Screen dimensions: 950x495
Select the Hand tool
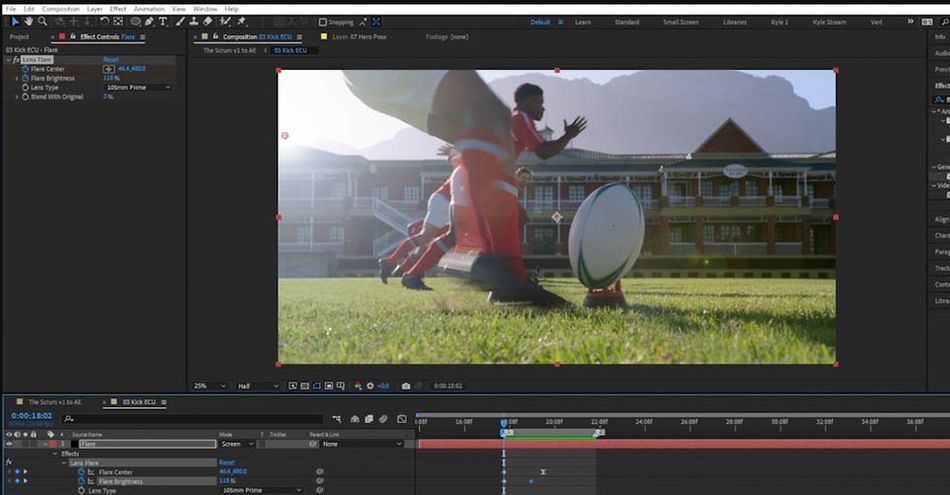coord(28,22)
